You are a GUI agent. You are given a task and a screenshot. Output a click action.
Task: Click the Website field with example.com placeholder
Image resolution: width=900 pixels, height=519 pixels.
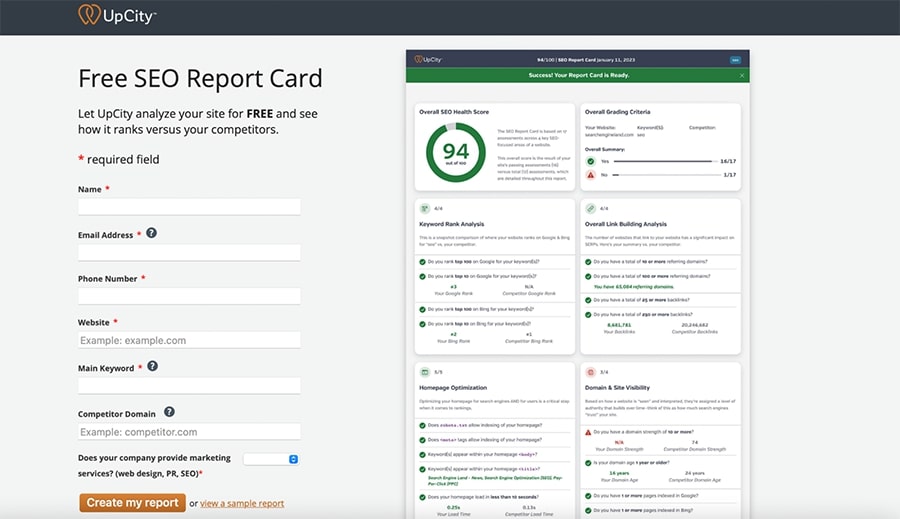coord(189,340)
